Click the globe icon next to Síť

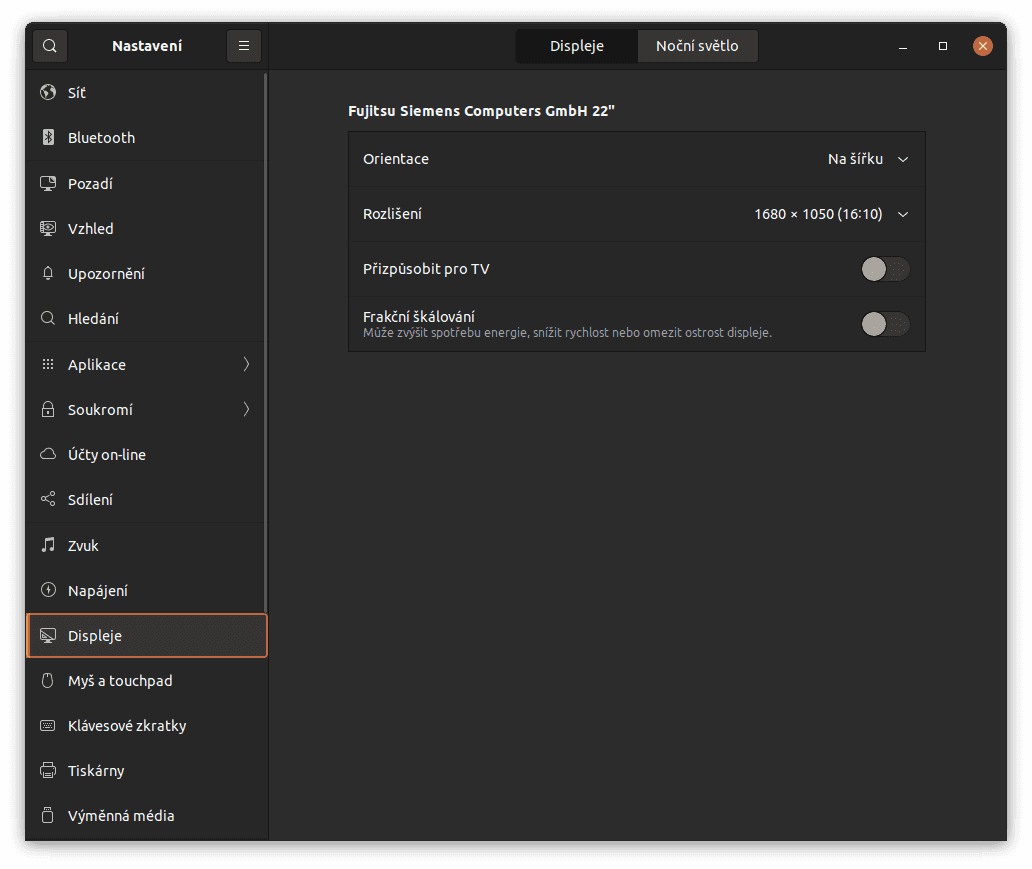coord(48,93)
